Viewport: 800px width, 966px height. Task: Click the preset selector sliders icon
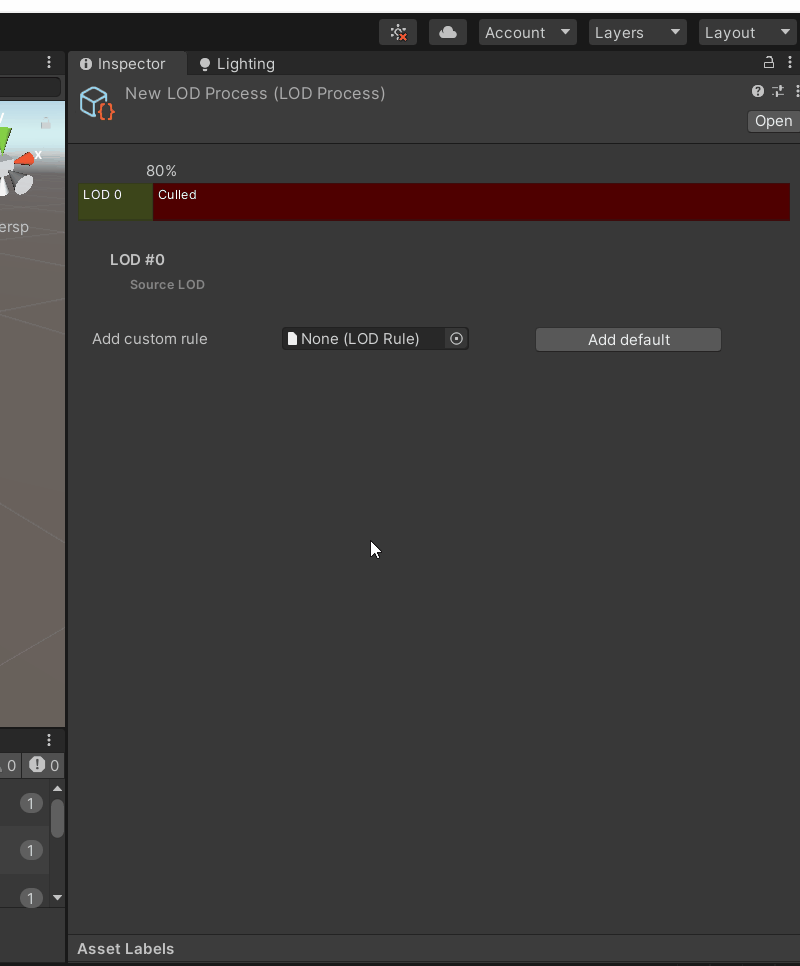[777, 91]
